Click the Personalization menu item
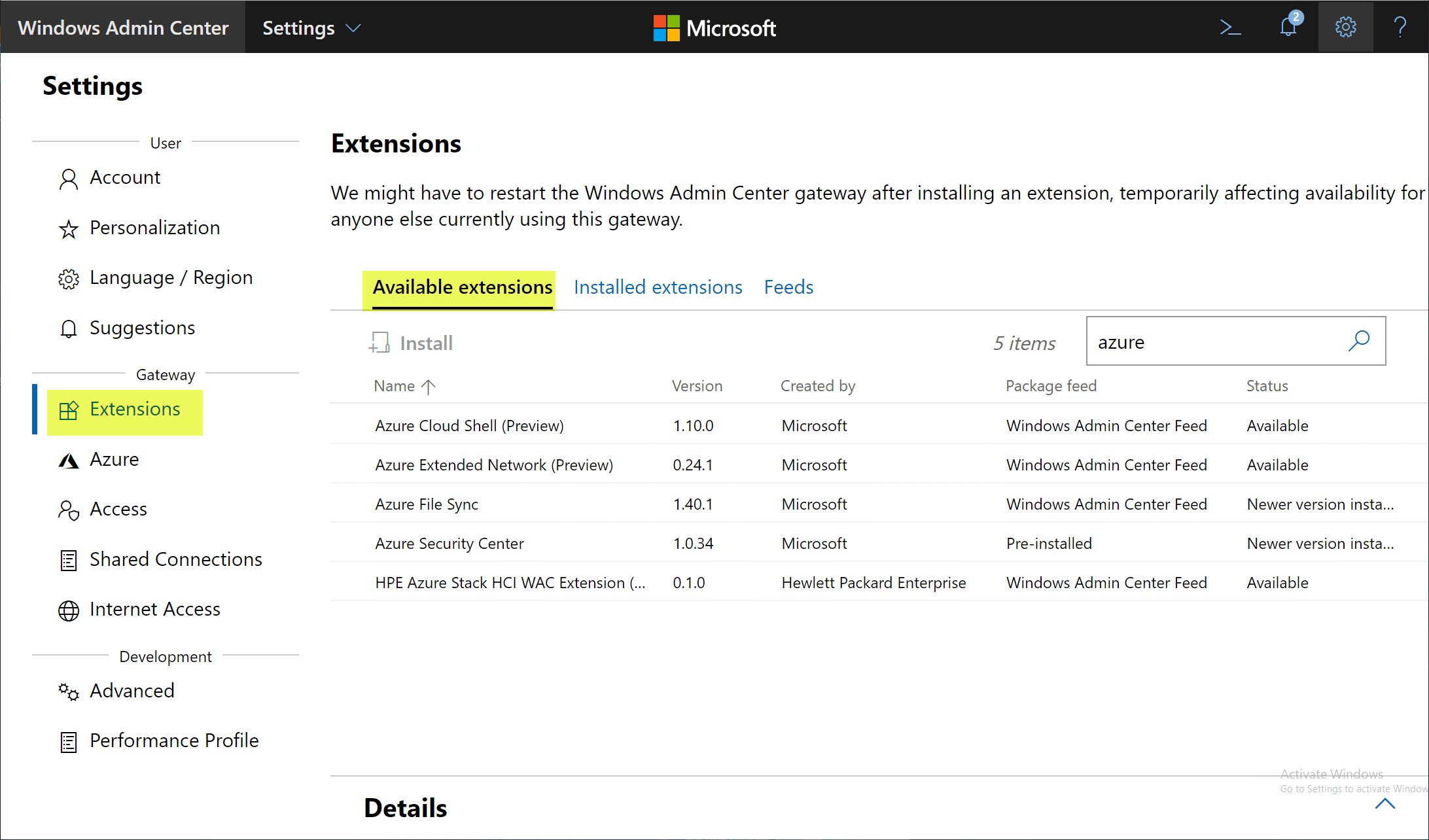1429x840 pixels. (156, 227)
